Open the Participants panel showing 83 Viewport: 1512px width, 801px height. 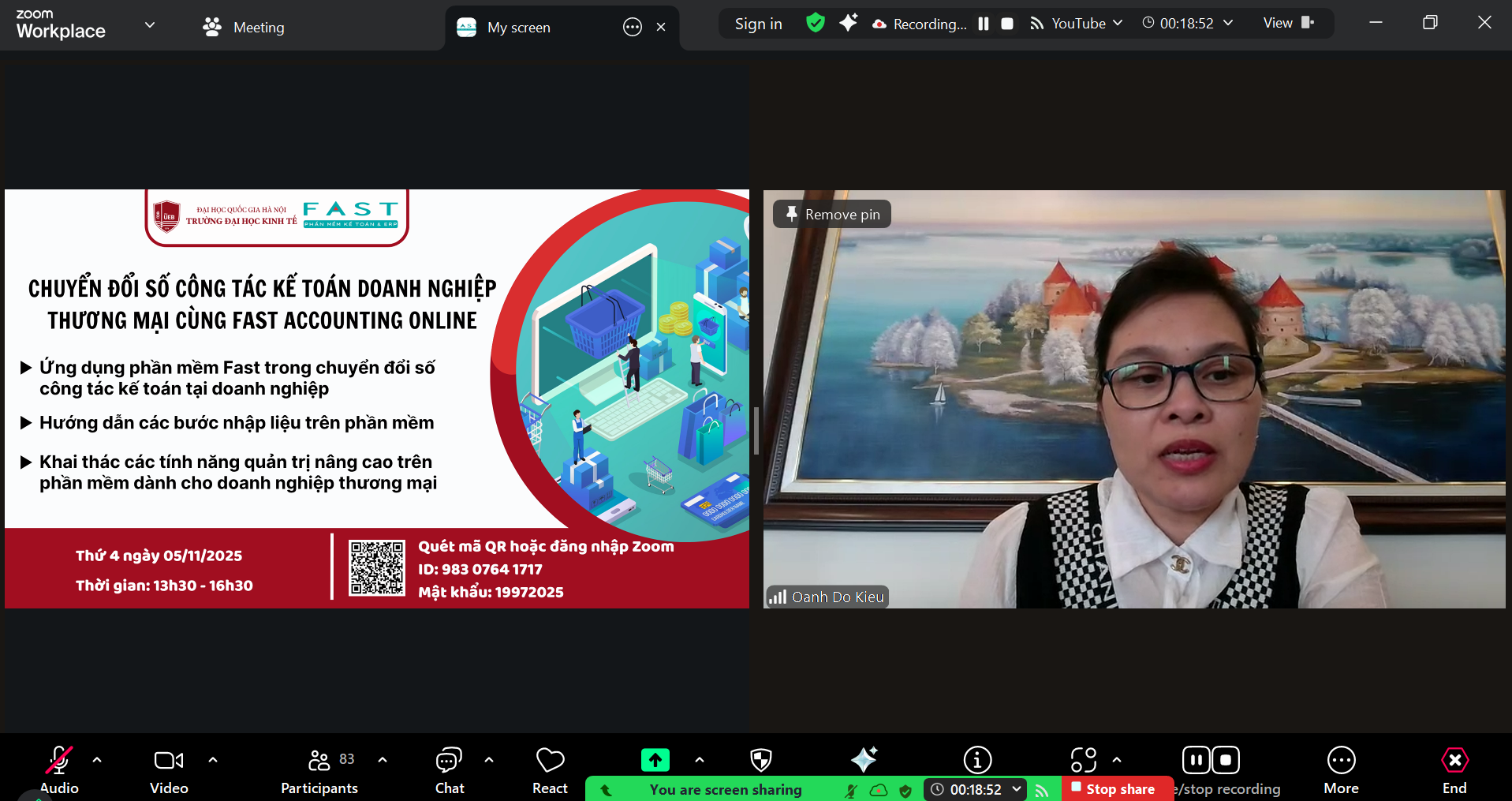[x=319, y=770]
